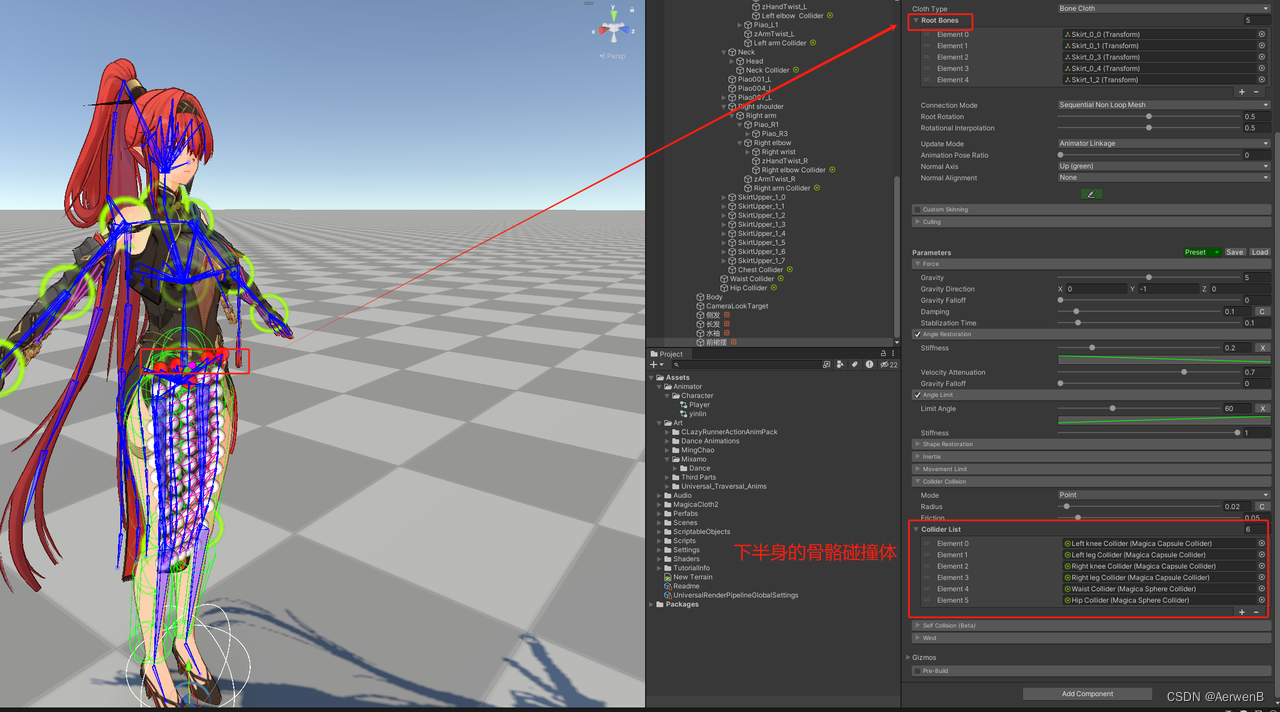Click the Limit Angle value field
The width and height of the screenshot is (1280, 712).
[1235, 408]
